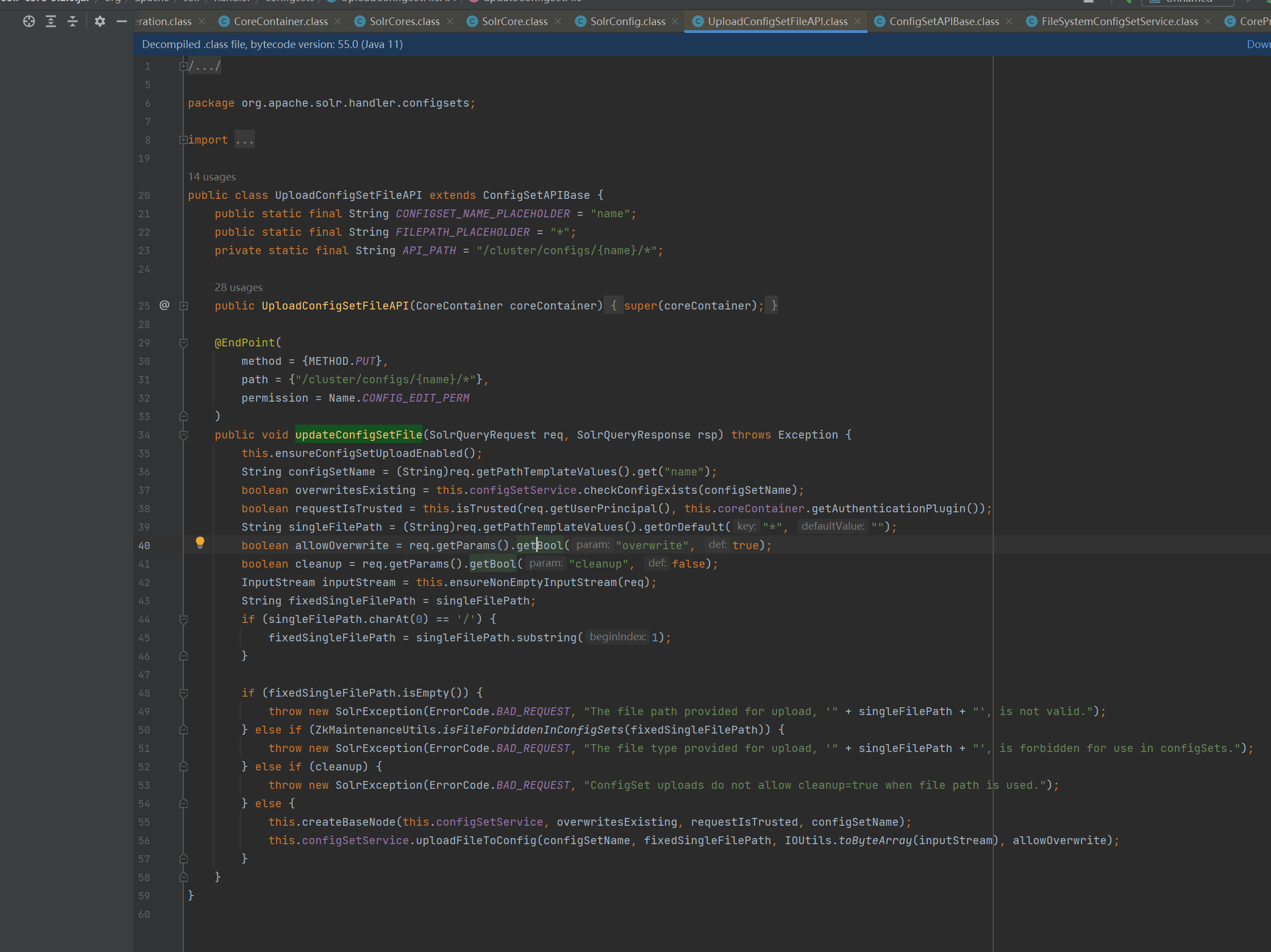Close the UploadConfigSetFileAPI.class tab
Screen dimensions: 1271x952
[857, 21]
